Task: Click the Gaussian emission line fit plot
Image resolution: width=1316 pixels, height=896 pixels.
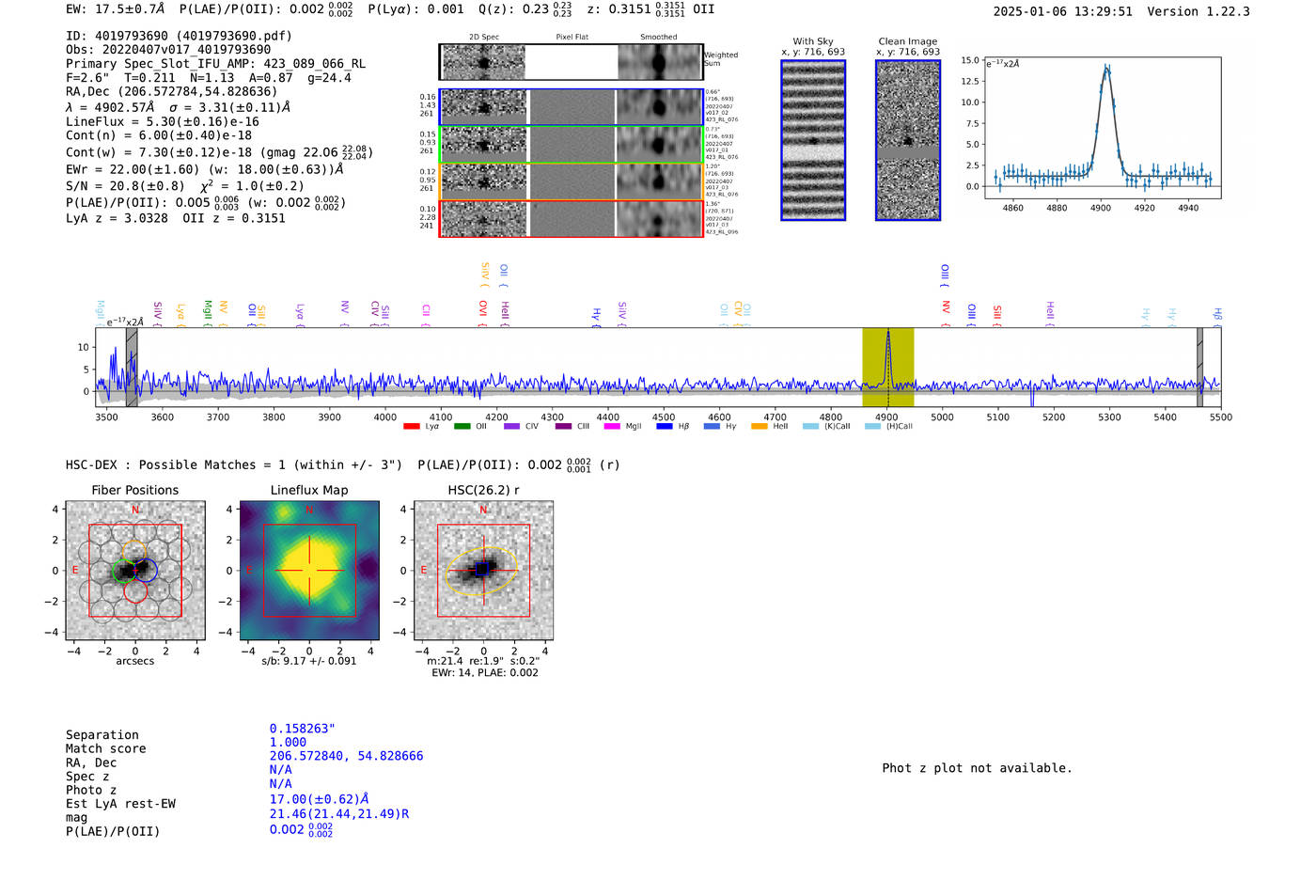Action: [x=1102, y=129]
